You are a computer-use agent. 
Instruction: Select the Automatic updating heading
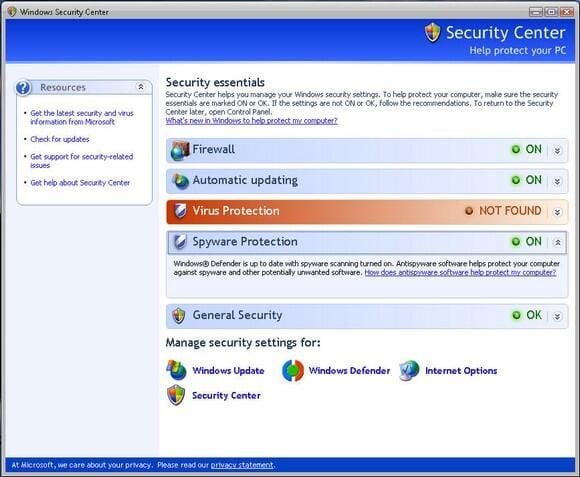pyautogui.click(x=245, y=180)
